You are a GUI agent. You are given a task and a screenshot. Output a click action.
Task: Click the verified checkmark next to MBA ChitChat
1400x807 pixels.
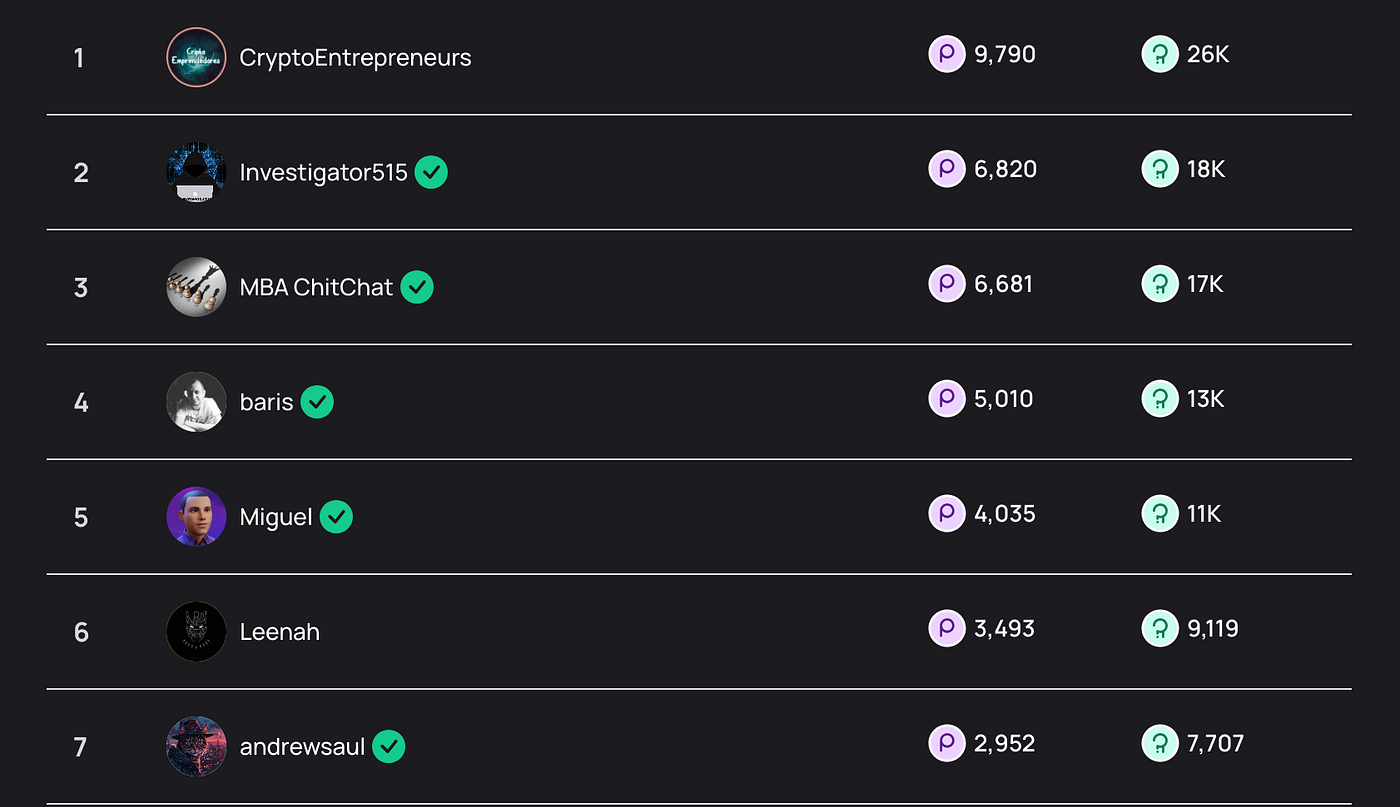pos(417,287)
